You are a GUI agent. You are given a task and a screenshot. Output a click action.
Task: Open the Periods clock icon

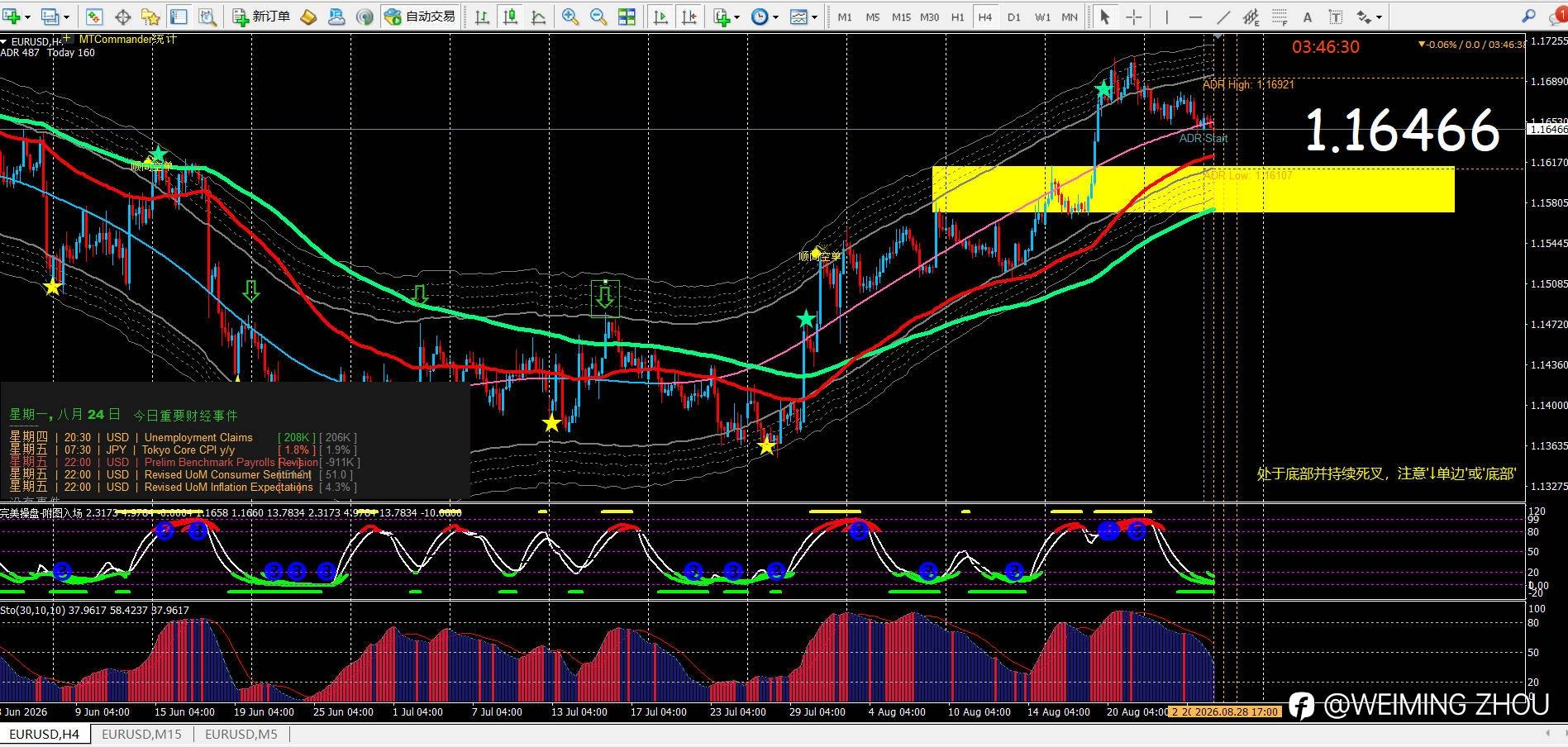pos(760,17)
